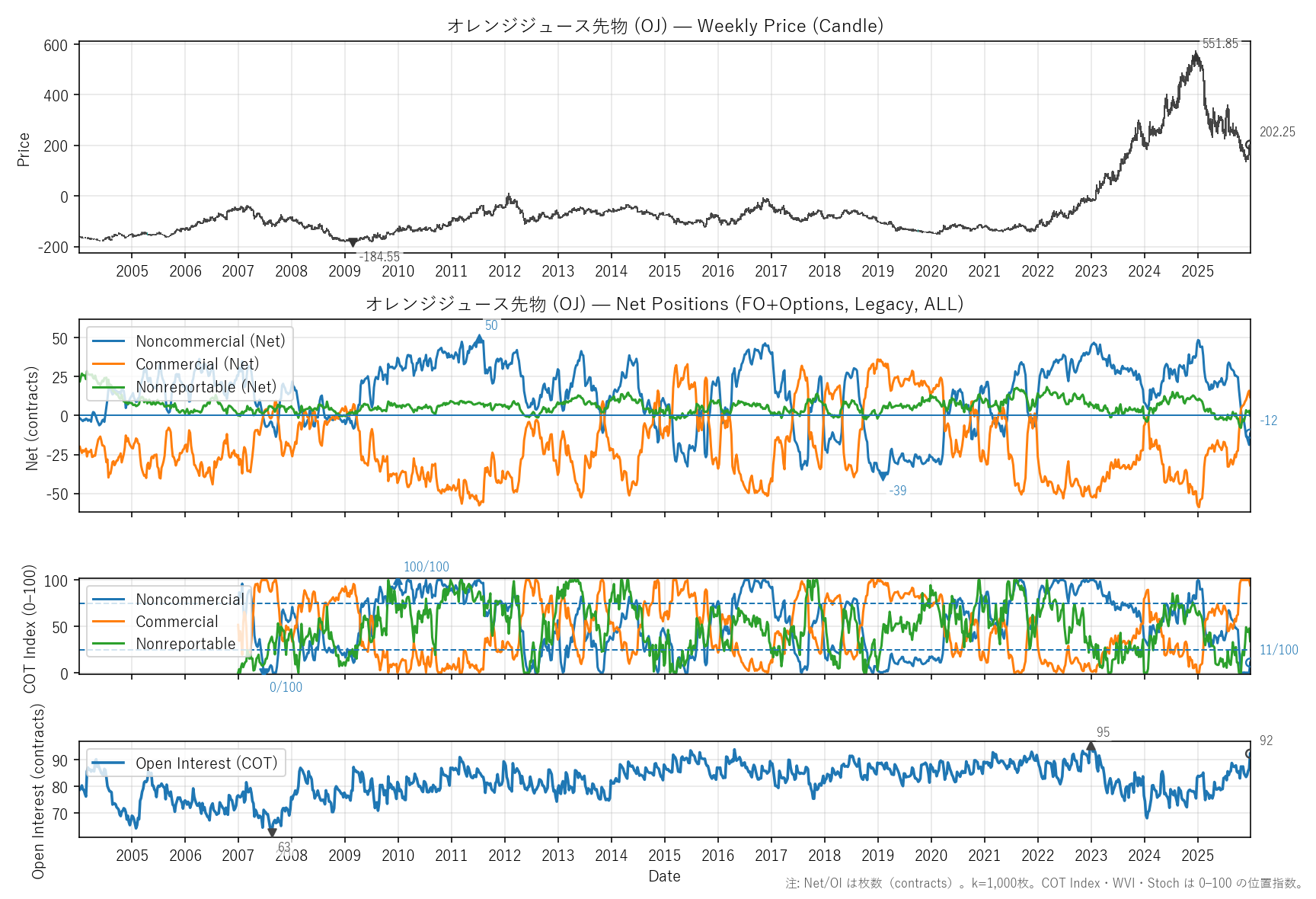Click the 100/100 COT Index annotation
Screen dimensions: 1316x899
coord(426,567)
